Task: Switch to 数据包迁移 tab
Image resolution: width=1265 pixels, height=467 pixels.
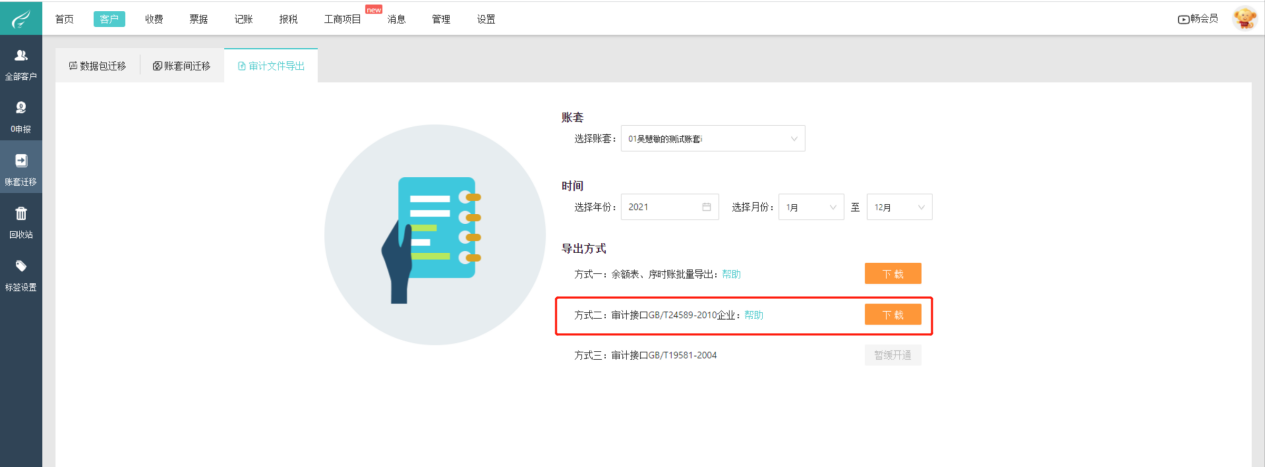Action: pyautogui.click(x=97, y=66)
